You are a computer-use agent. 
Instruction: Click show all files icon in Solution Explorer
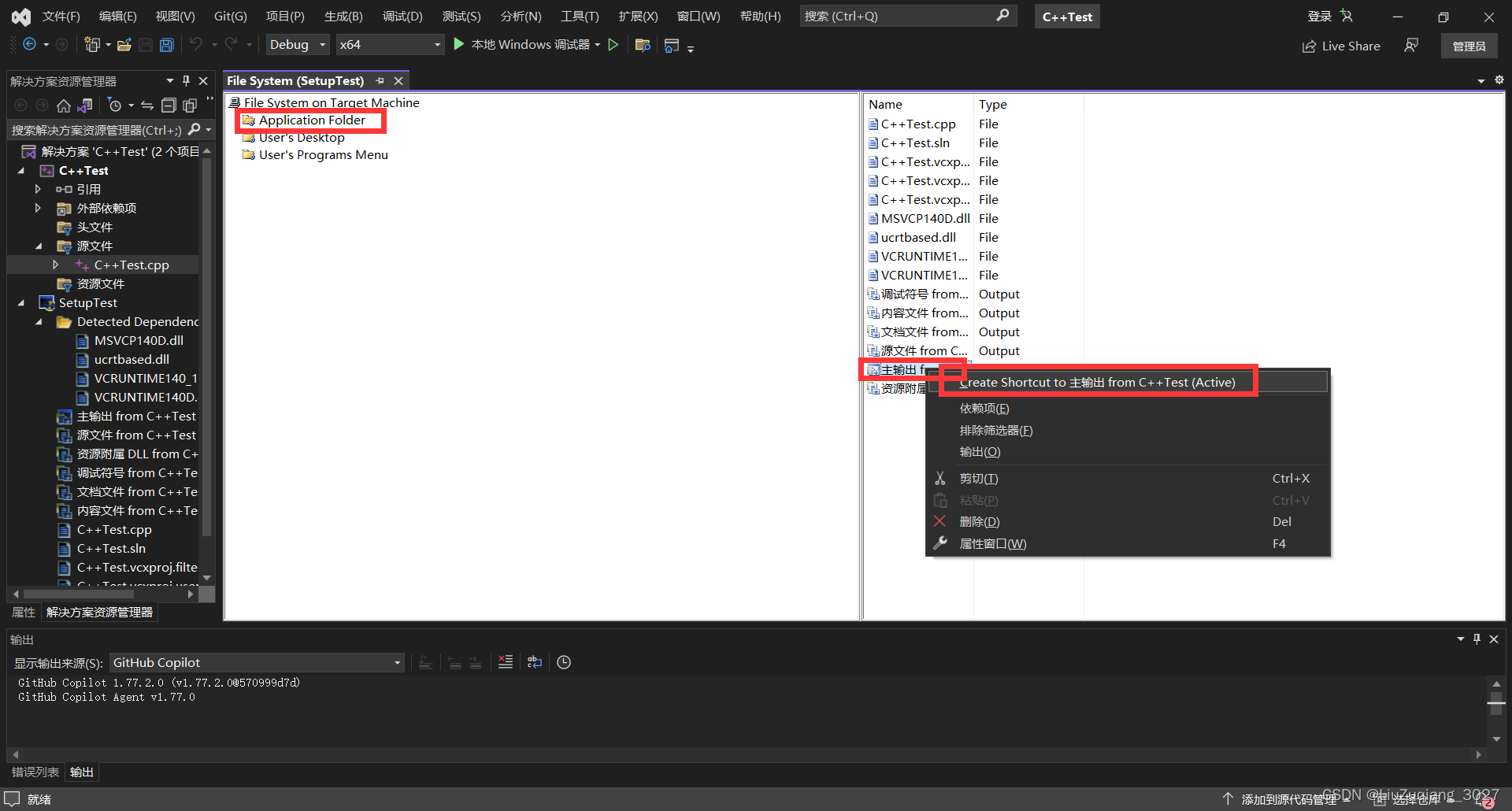190,106
